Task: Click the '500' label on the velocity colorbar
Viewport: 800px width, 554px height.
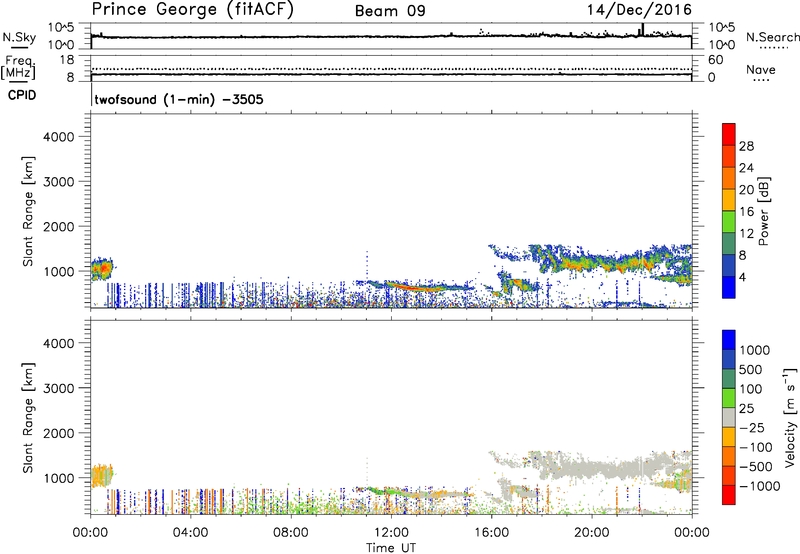Action: point(750,370)
